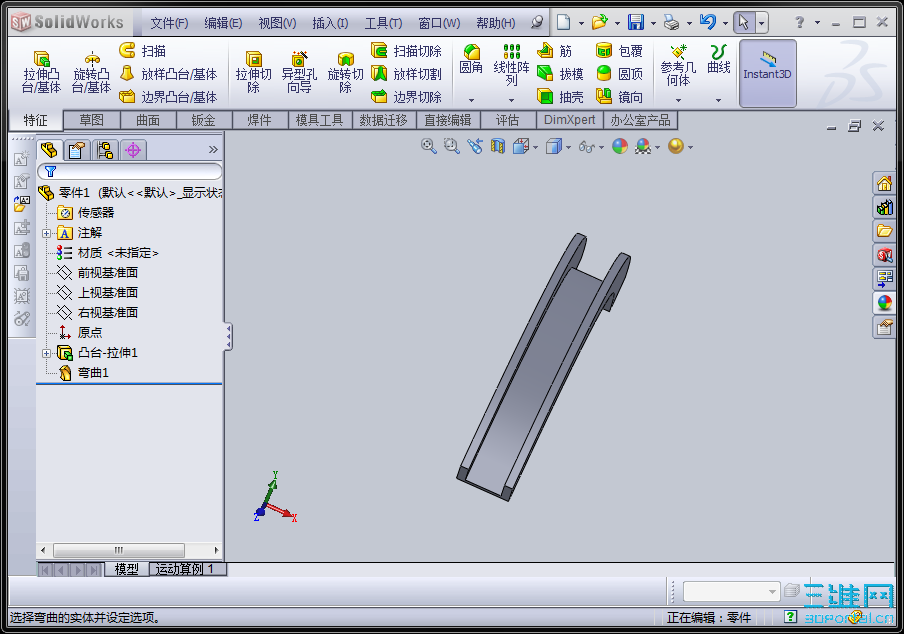Open the 文件(F) menu
This screenshot has width=904, height=634.
[x=169, y=23]
